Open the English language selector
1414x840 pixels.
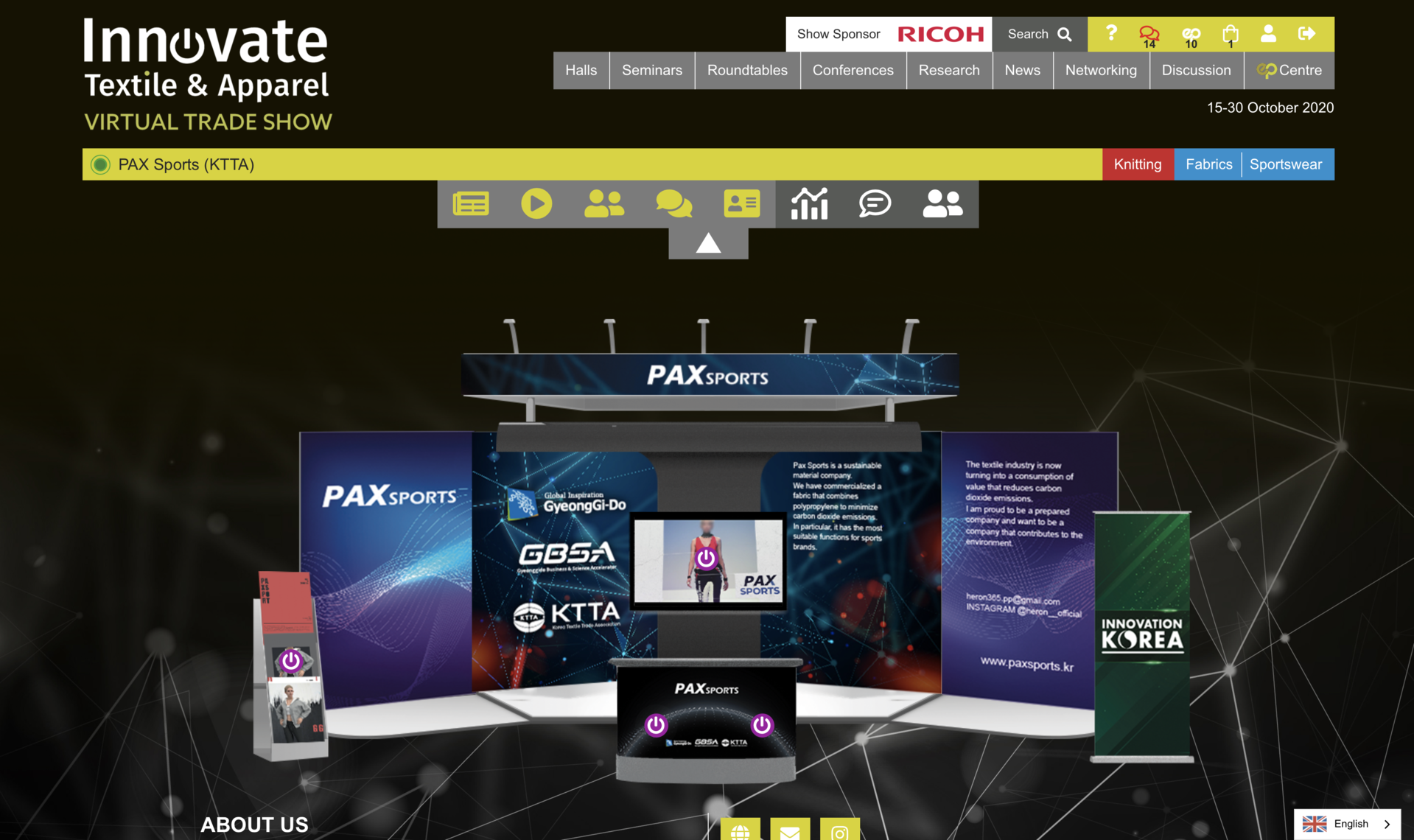pyautogui.click(x=1347, y=824)
